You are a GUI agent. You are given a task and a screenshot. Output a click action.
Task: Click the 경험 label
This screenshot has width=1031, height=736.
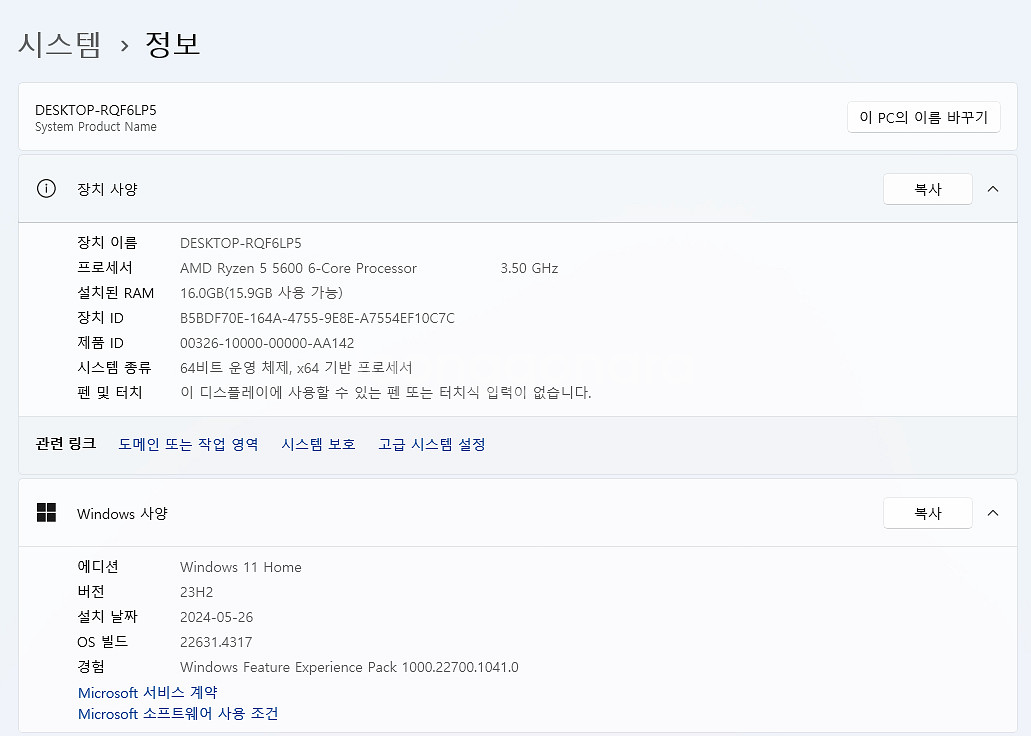coord(91,667)
